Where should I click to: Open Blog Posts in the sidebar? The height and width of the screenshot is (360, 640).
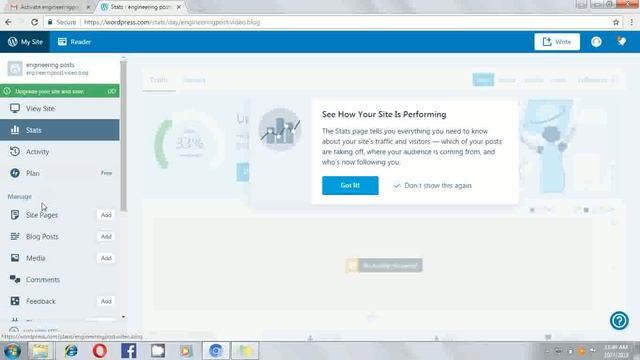[42, 236]
